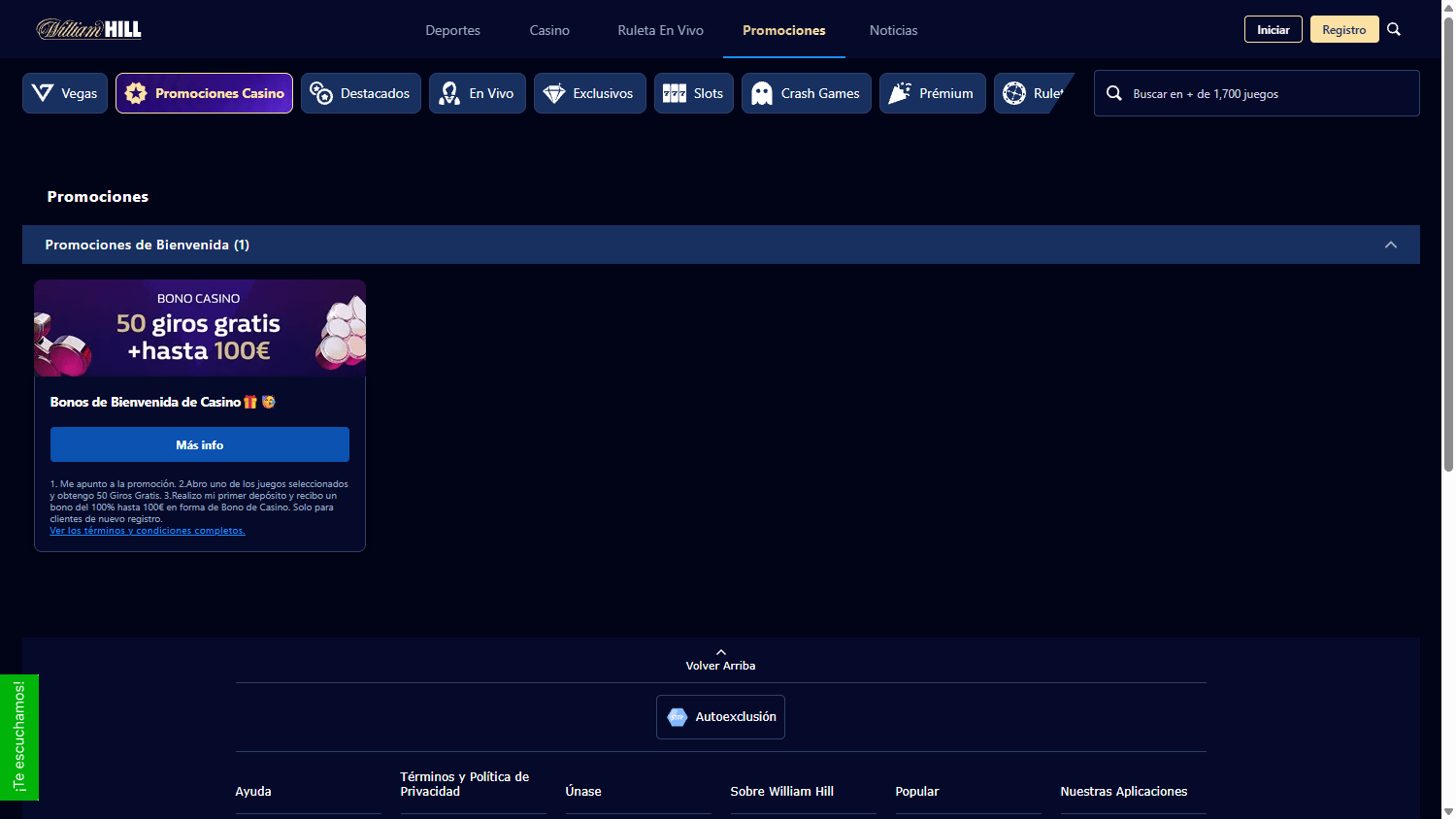Open the search magnifier in the header
Screen dimensions: 1456x819
pyautogui.click(x=1394, y=29)
